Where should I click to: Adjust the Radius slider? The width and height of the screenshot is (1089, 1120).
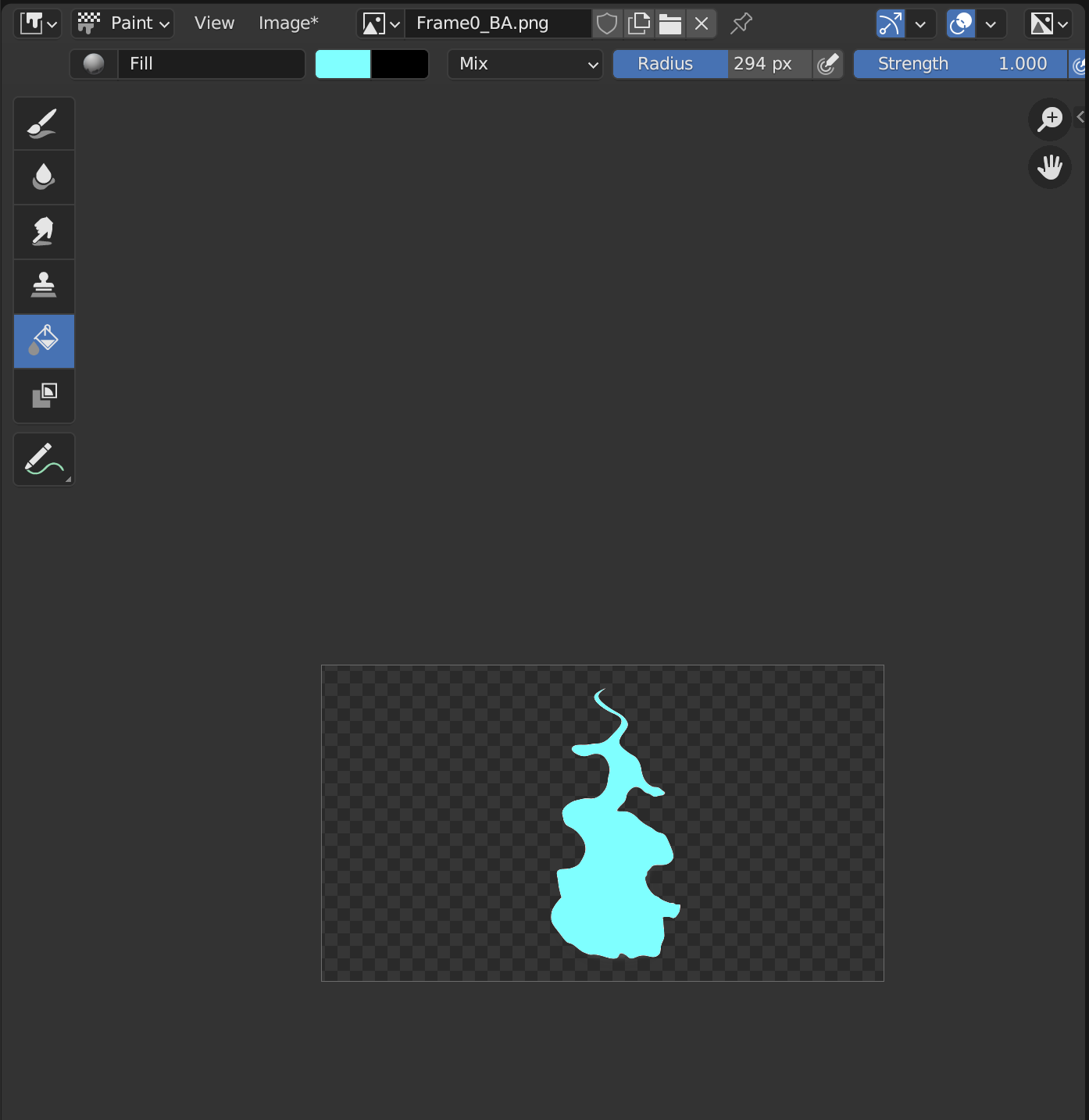[x=712, y=64]
